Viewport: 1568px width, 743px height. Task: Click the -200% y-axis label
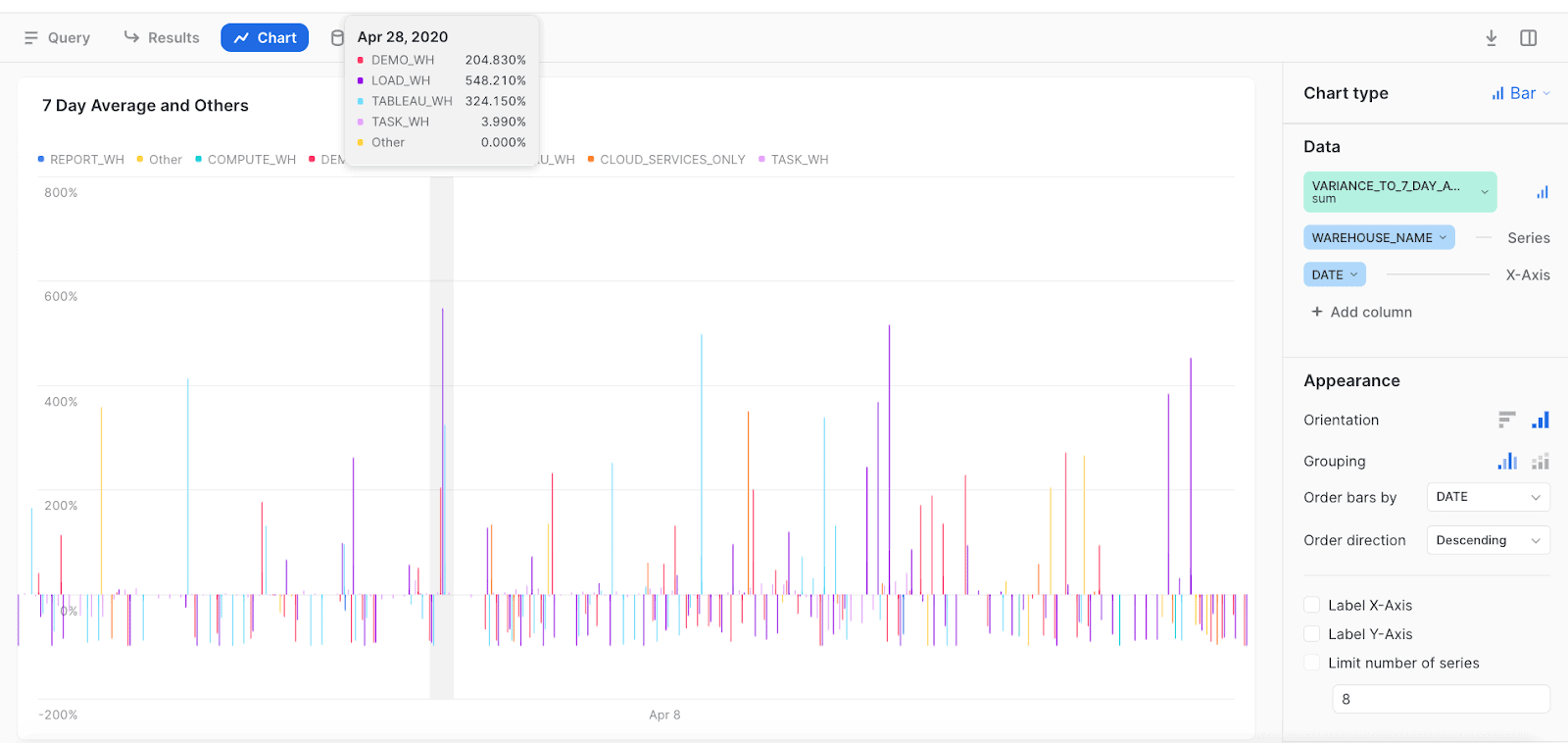(58, 715)
